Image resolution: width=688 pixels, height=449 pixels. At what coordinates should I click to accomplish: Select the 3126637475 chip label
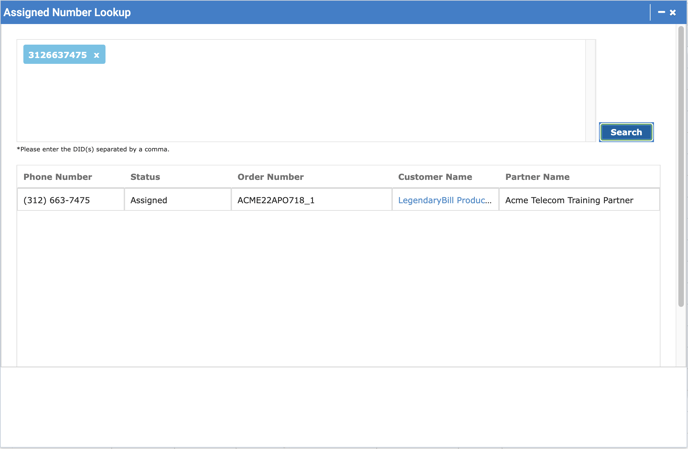57,55
